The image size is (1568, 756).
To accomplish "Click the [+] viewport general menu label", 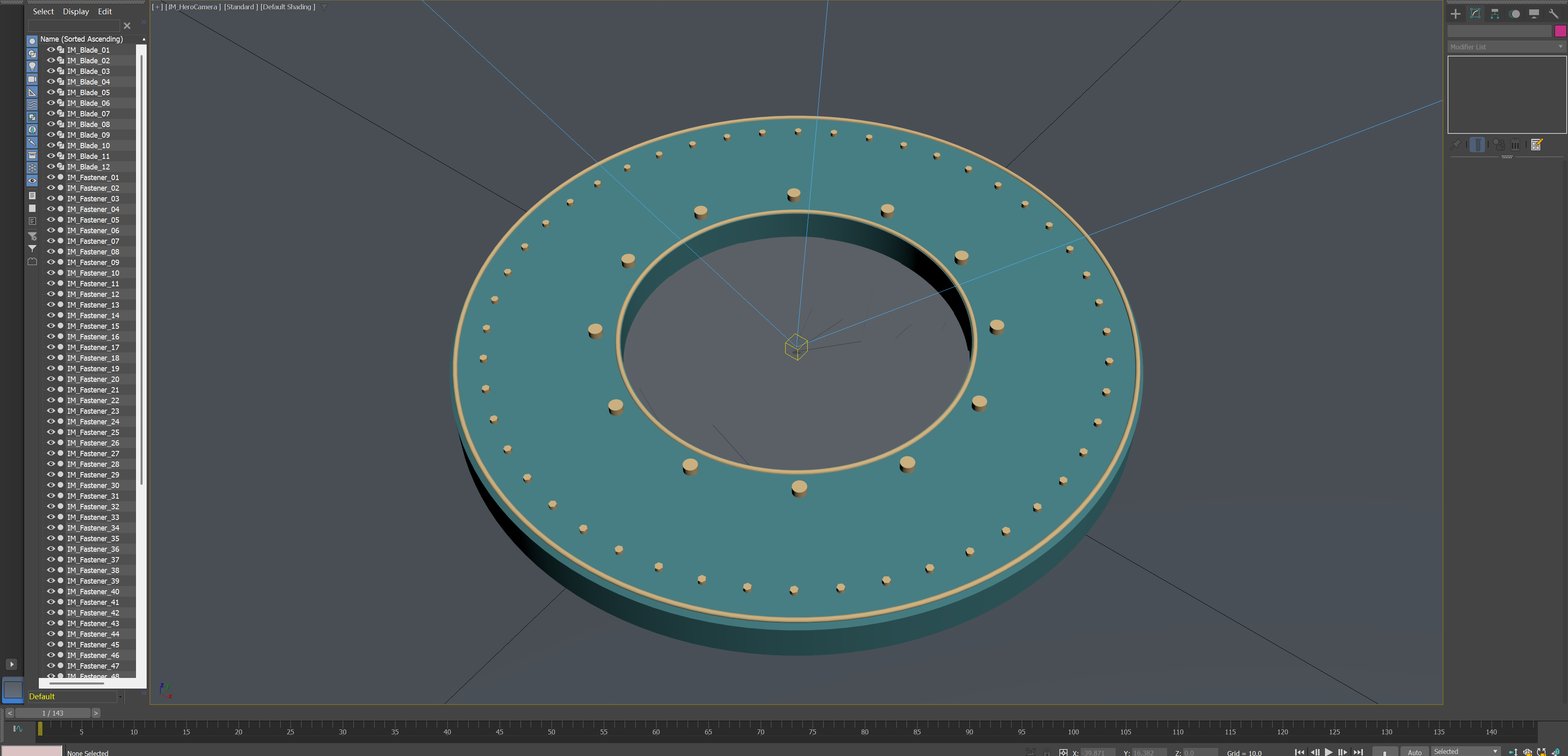I will coord(157,7).
